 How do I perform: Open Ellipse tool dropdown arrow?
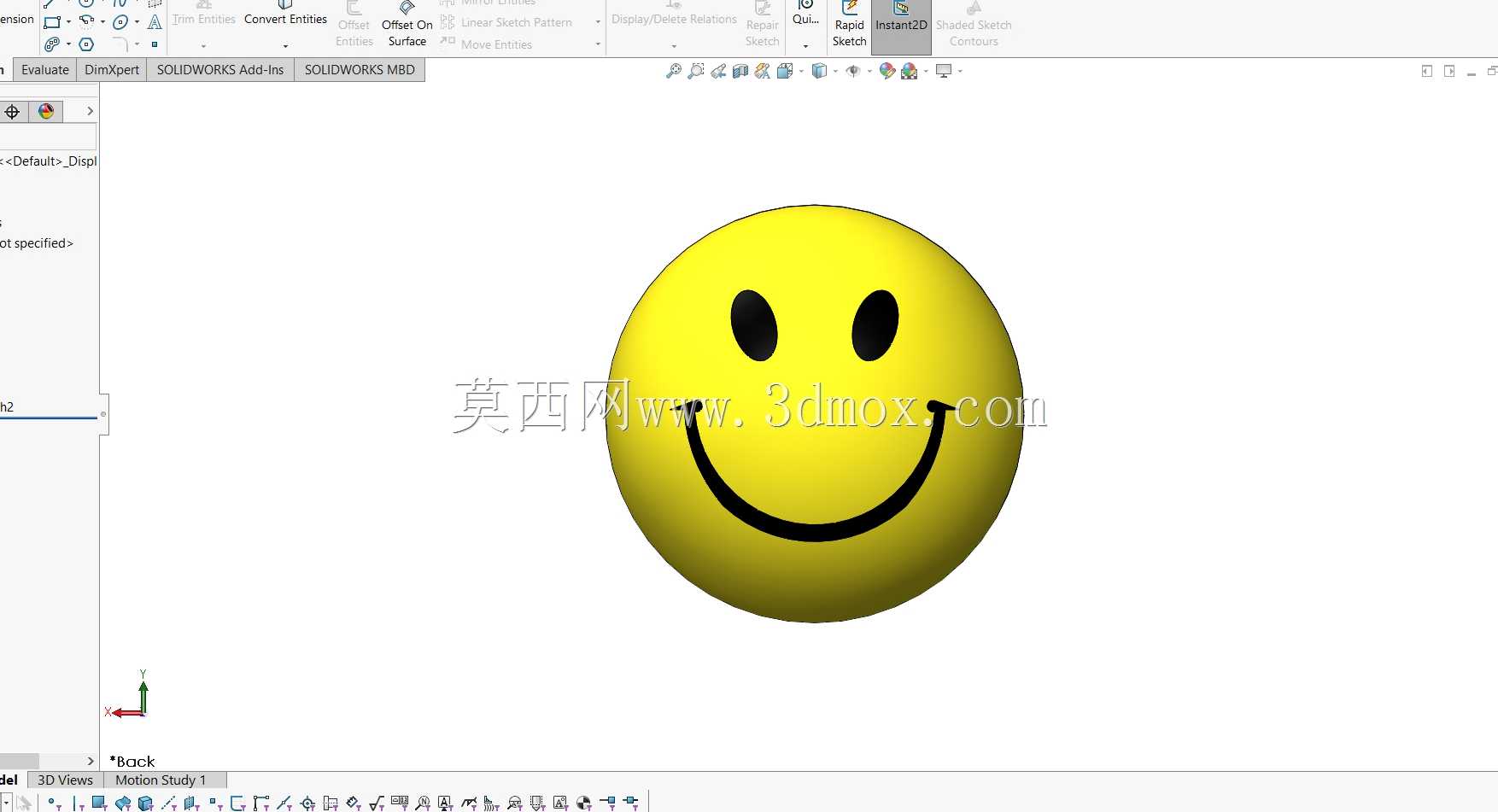click(137, 22)
